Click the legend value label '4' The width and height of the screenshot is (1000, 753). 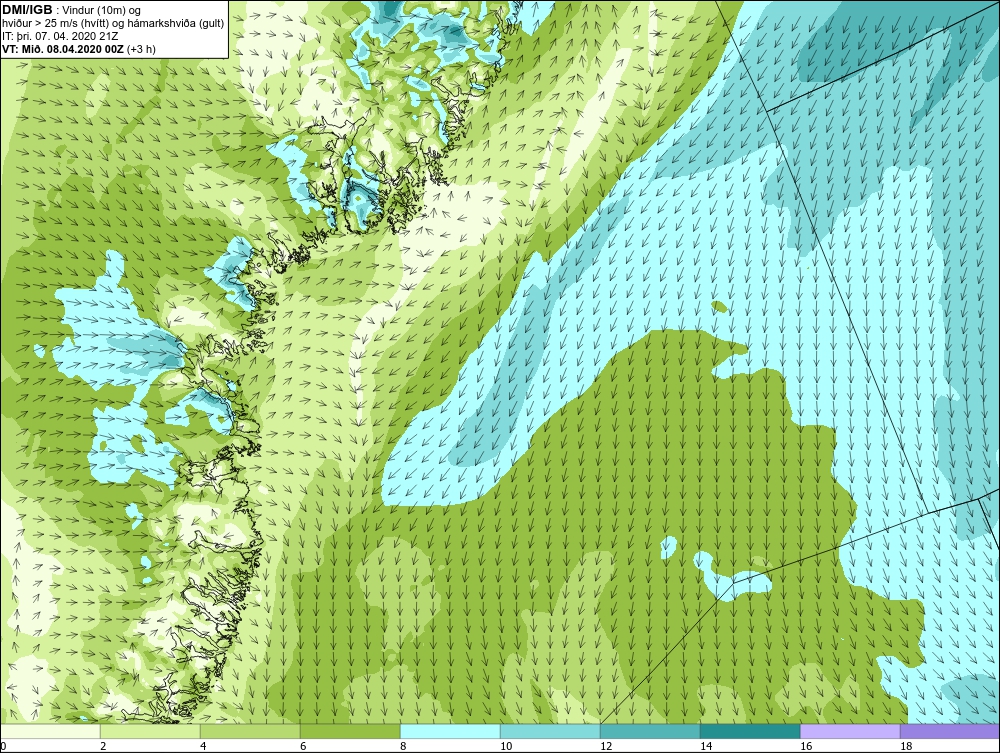203,746
